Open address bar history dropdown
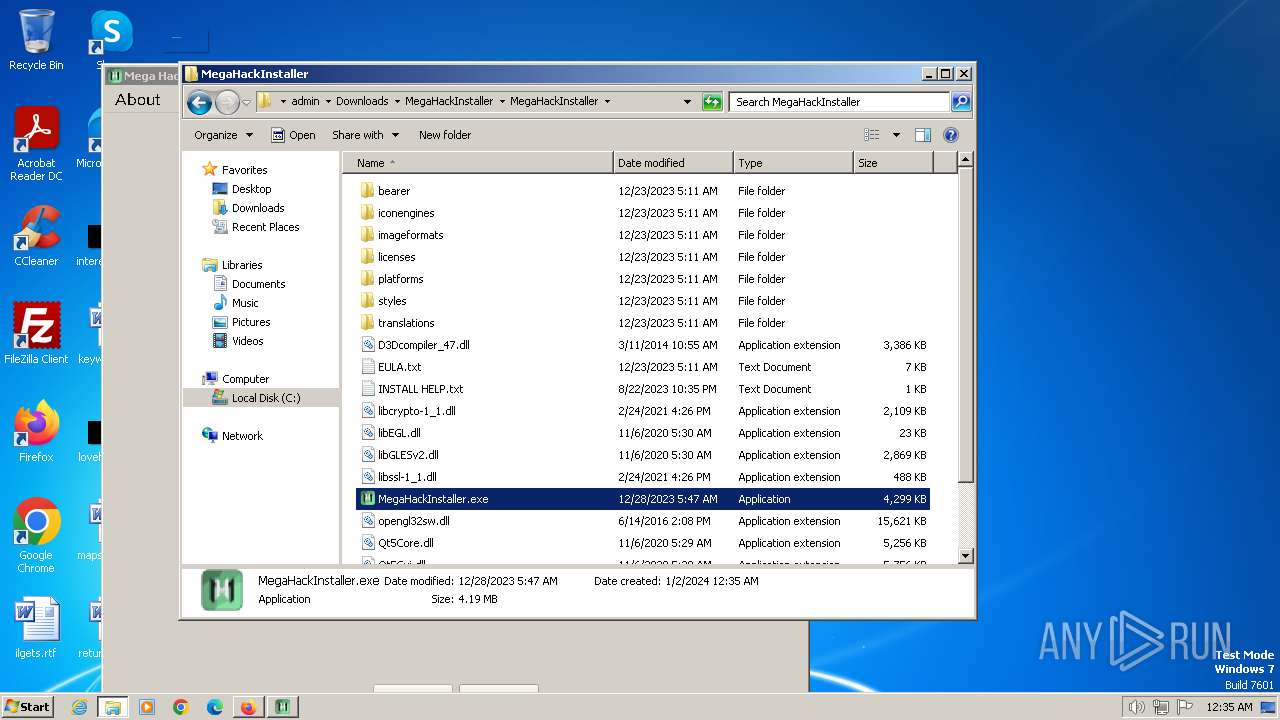This screenshot has width=1280, height=720. click(x=687, y=102)
